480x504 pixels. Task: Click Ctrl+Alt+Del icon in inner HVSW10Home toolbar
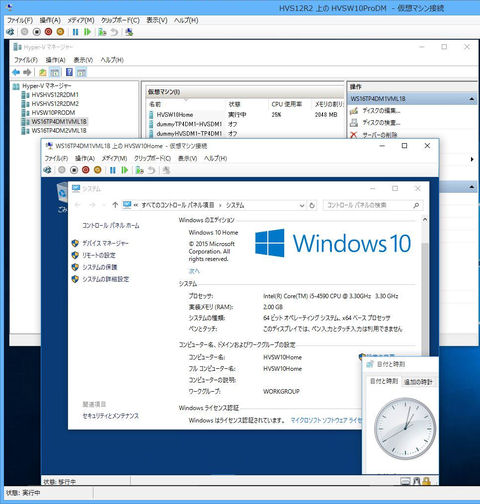47,170
